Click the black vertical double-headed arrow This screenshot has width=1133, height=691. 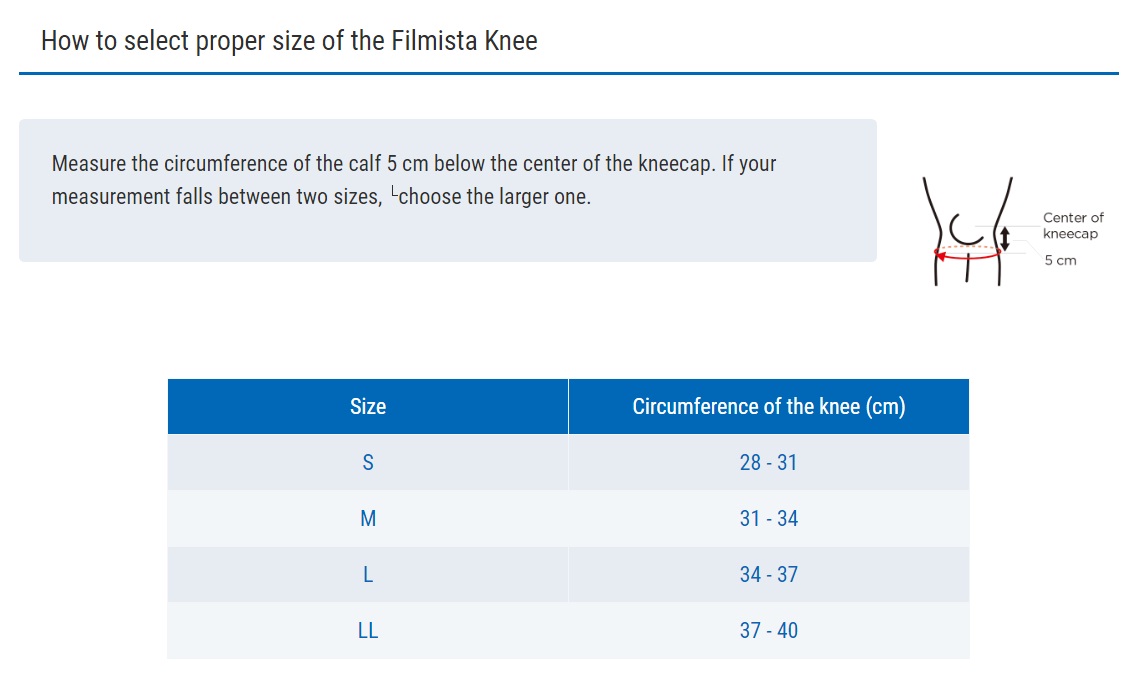[x=1006, y=237]
